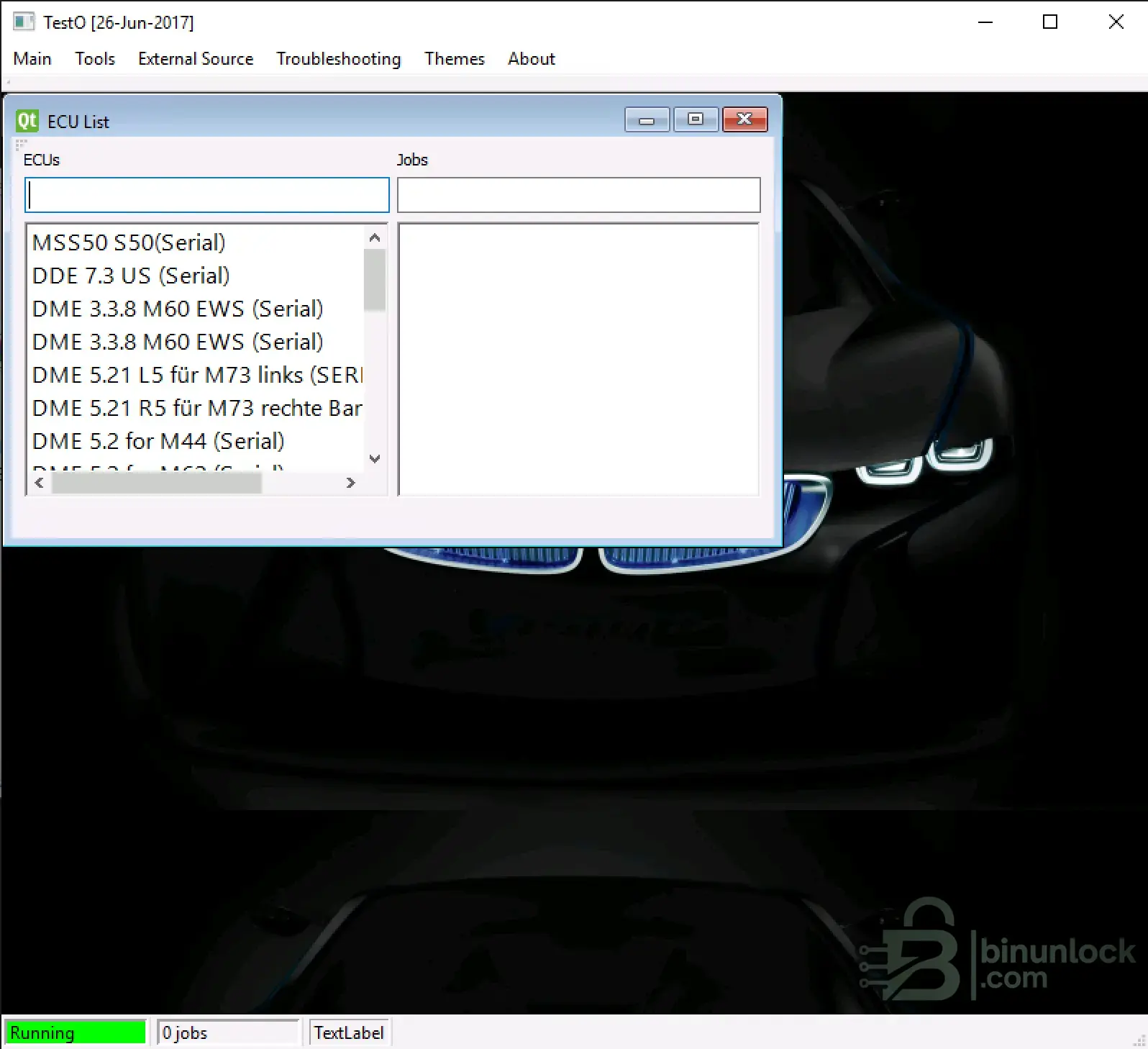
Task: Open the Tools menu
Action: (95, 59)
